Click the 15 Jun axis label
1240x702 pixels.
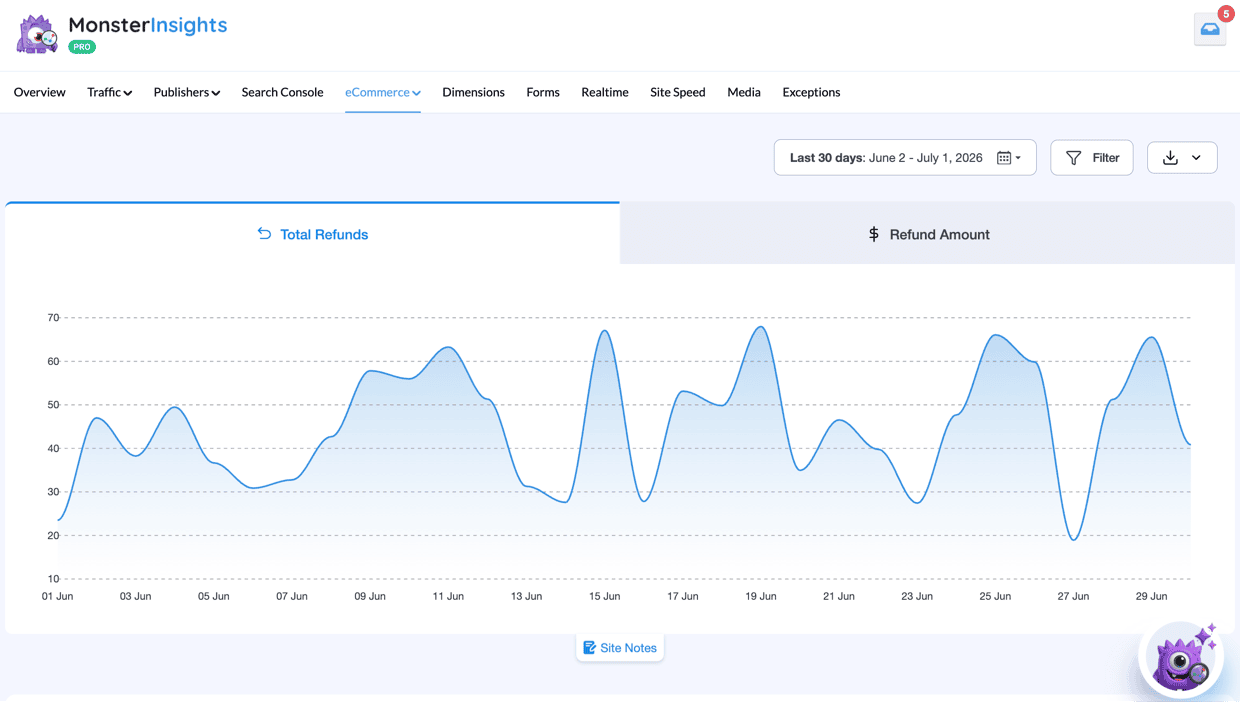[604, 596]
